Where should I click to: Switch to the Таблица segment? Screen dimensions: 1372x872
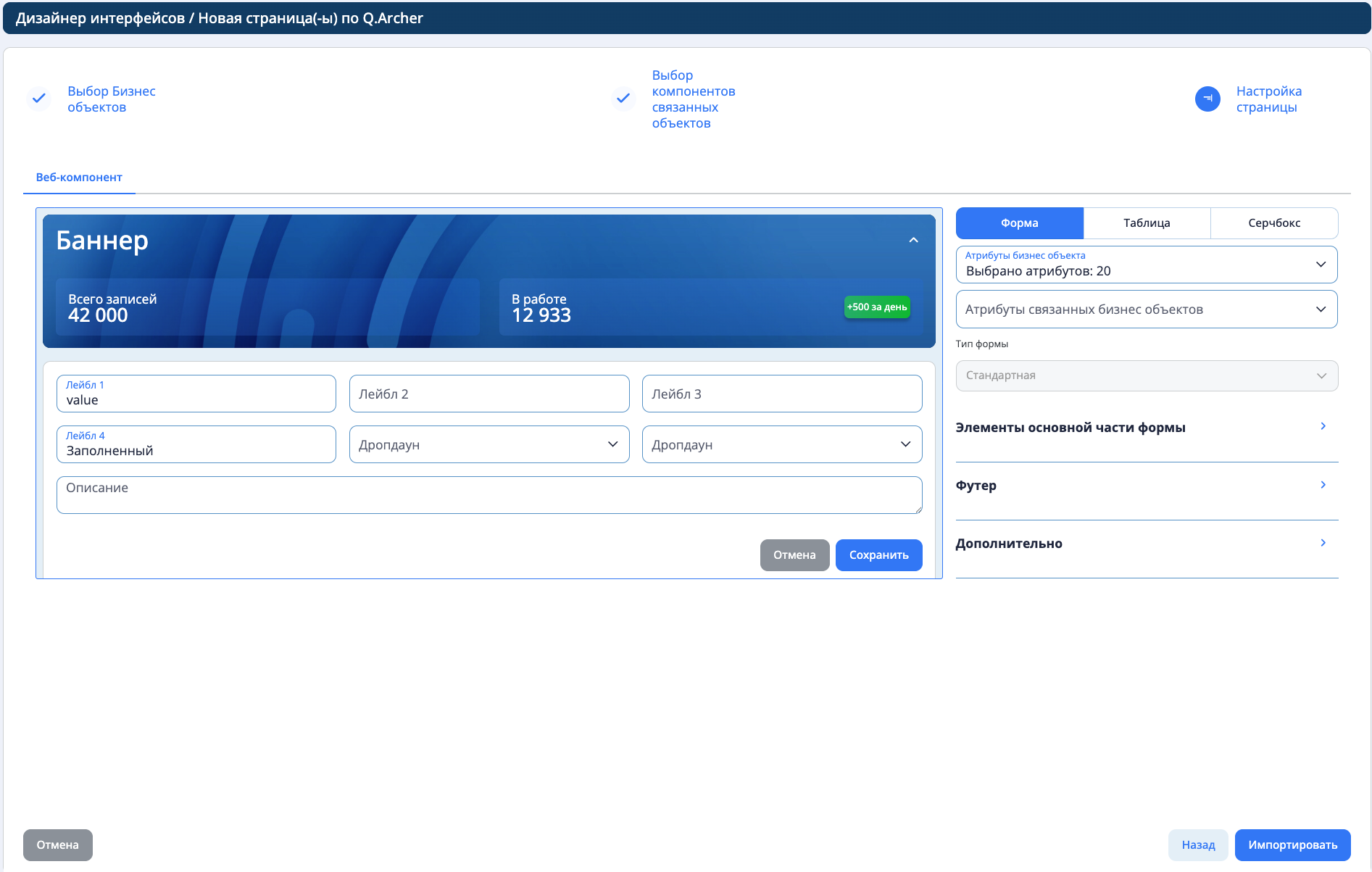pos(1147,223)
